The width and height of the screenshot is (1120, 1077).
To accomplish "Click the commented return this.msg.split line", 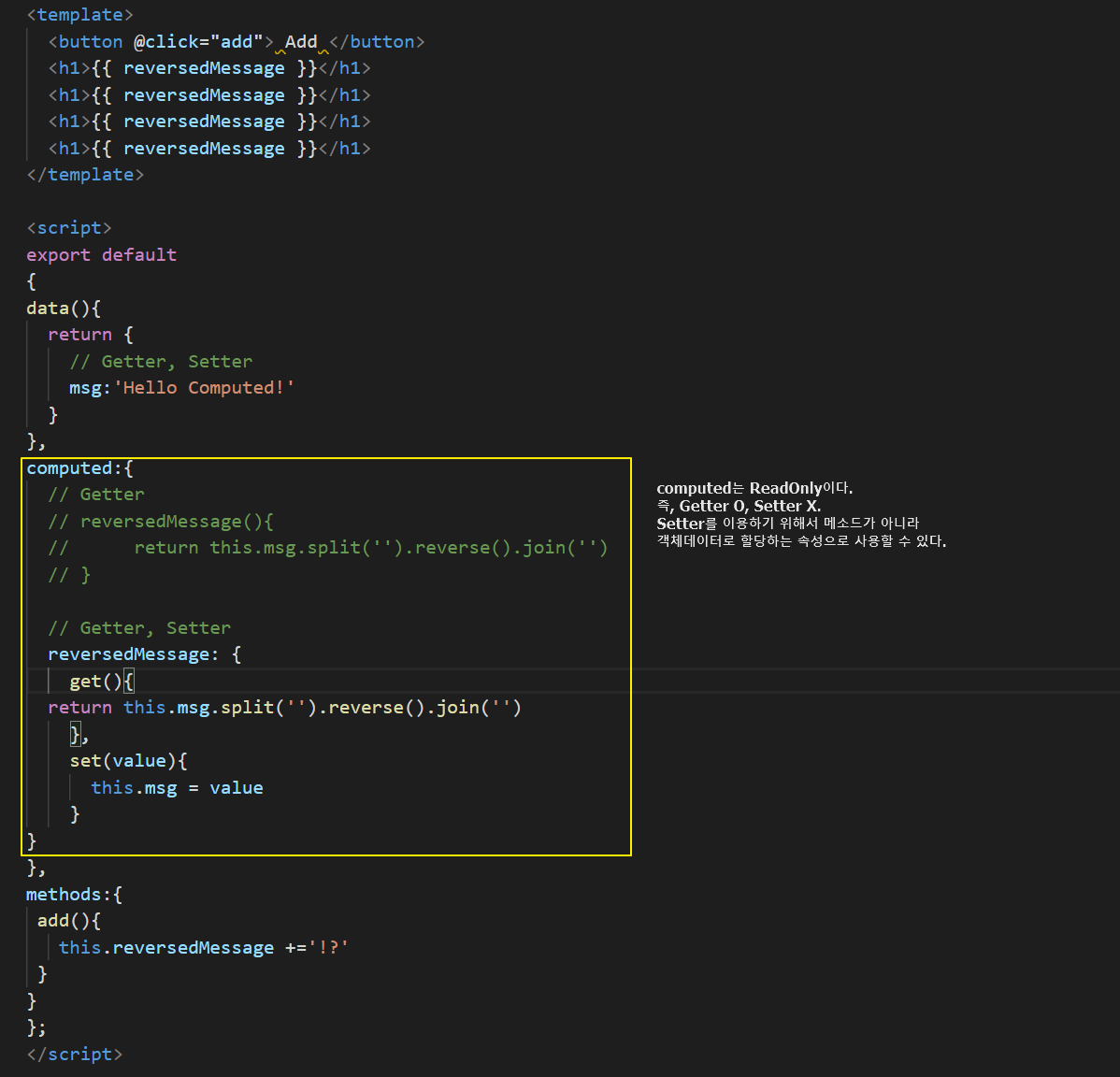I will 328,548.
